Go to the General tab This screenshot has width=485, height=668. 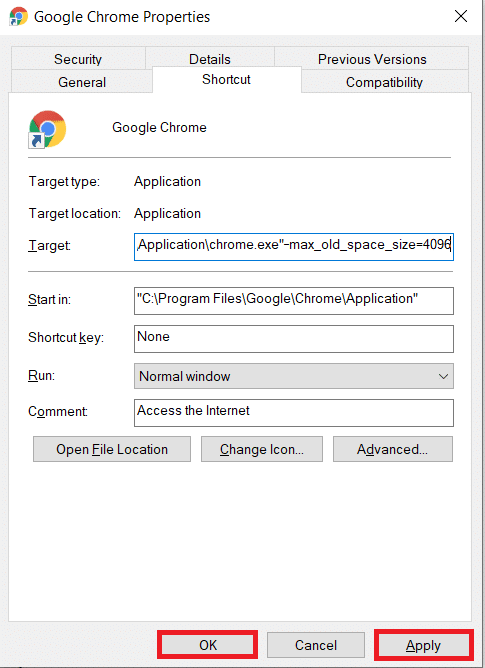click(x=82, y=82)
